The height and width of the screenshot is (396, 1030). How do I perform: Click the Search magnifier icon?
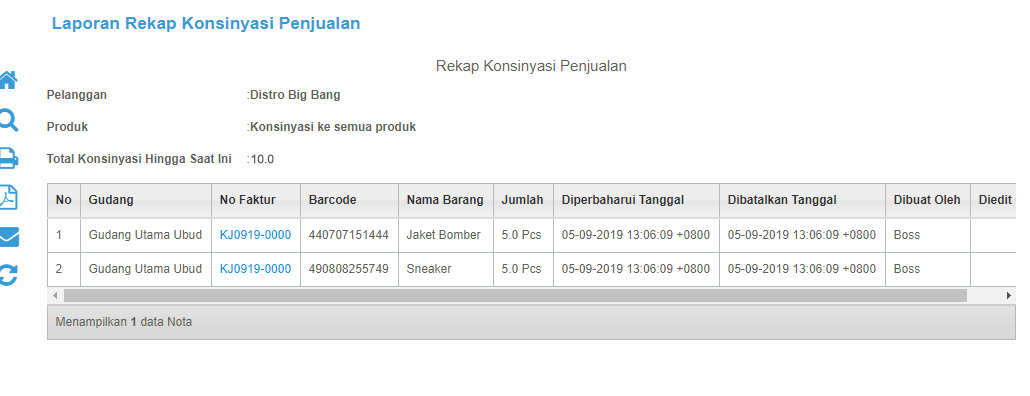(x=8, y=120)
